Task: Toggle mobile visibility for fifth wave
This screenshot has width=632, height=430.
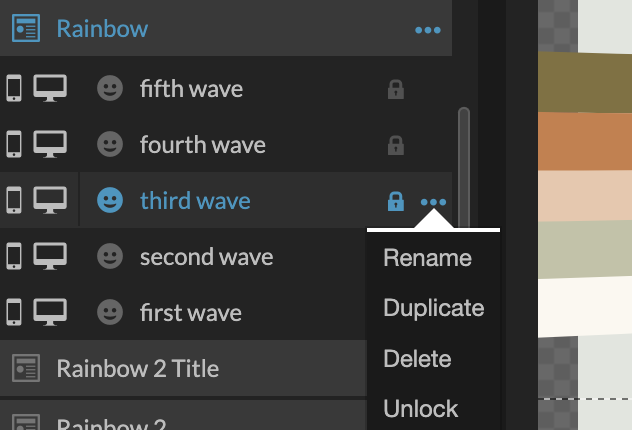Action: 14,88
